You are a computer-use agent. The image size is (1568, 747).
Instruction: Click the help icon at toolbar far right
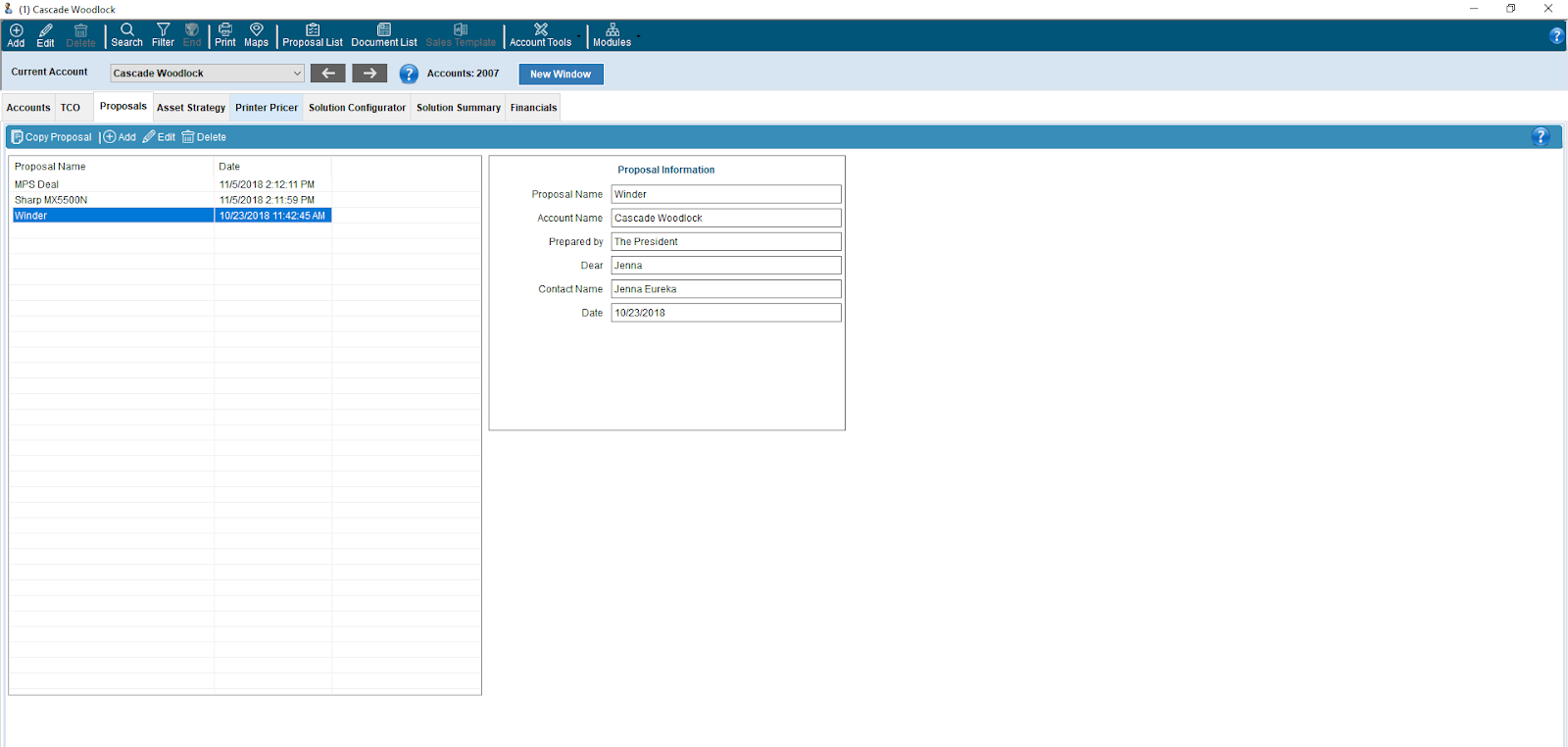click(x=1556, y=35)
